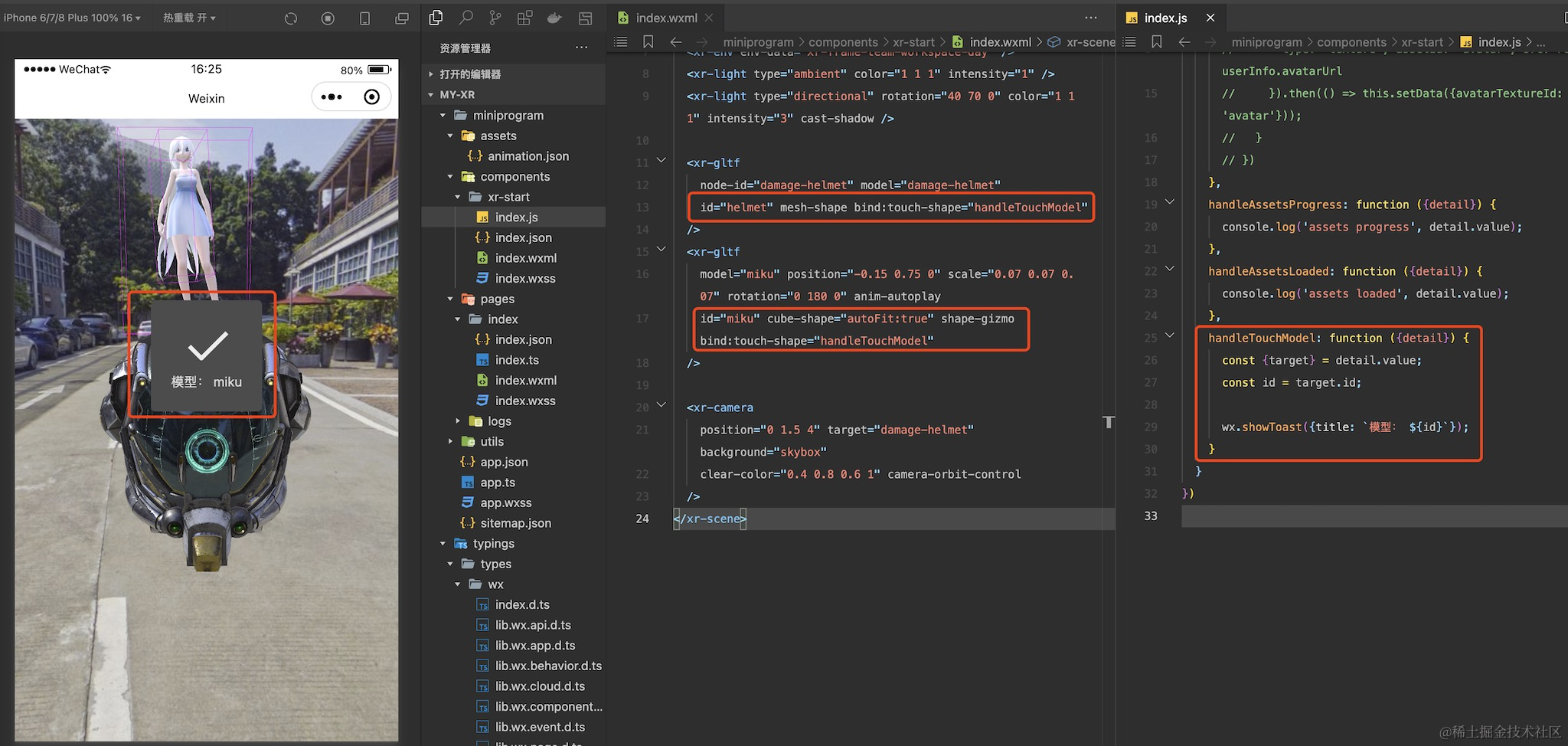
Task: Open app.wxss in the file tree
Action: 506,503
